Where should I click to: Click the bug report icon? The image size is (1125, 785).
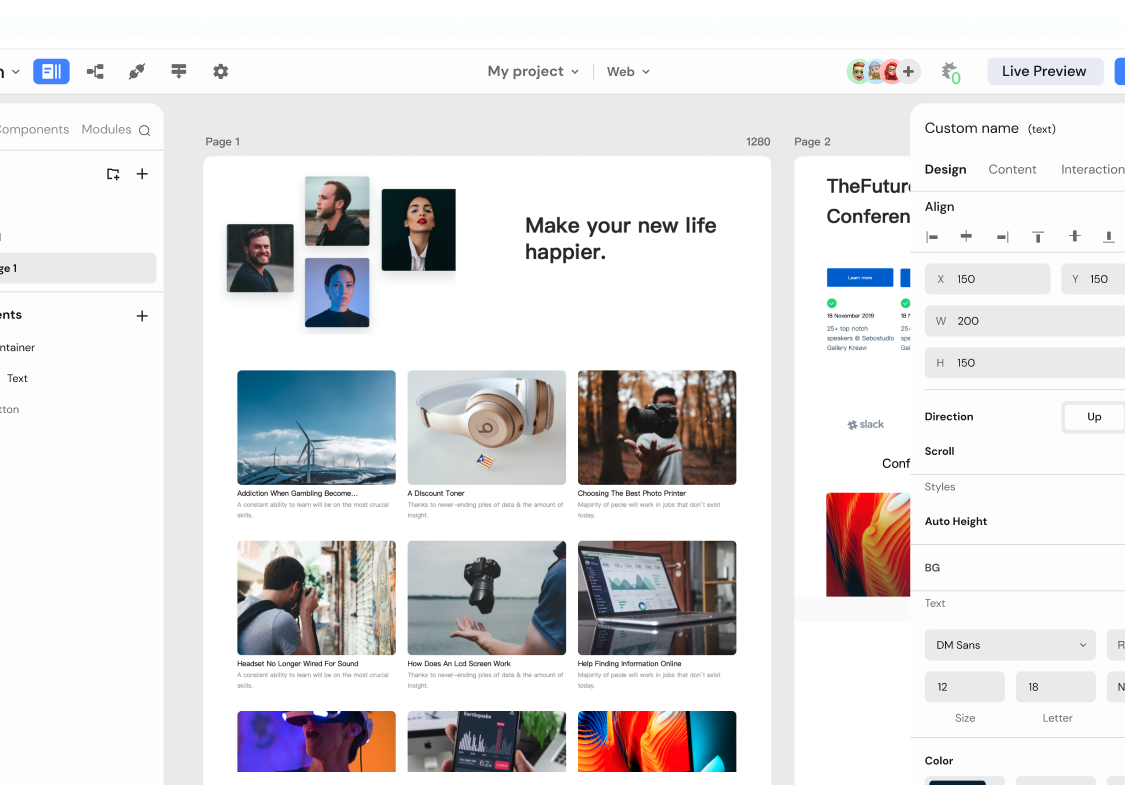950,71
